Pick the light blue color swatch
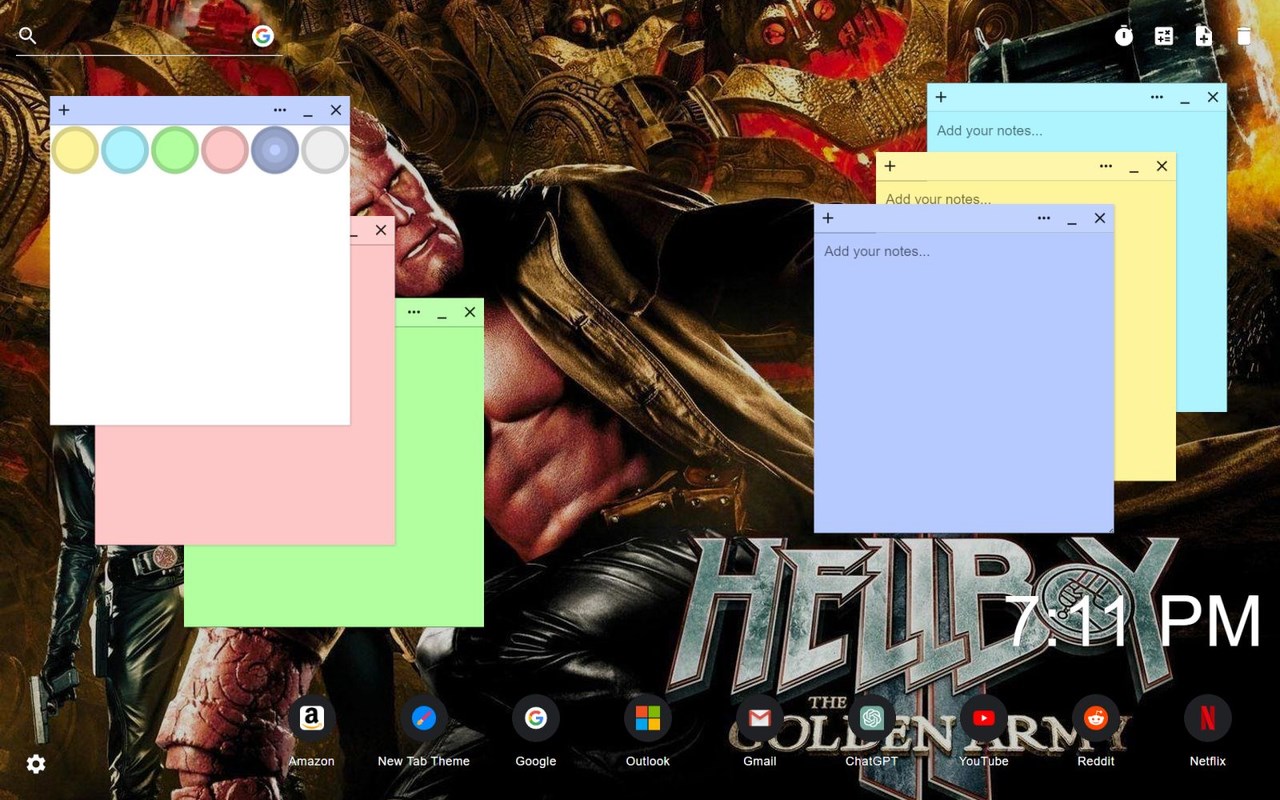 tap(125, 150)
